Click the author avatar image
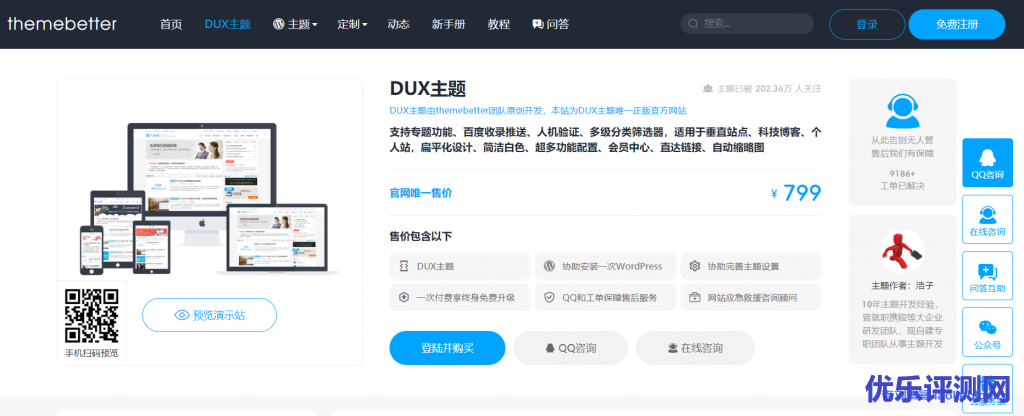 coord(903,251)
